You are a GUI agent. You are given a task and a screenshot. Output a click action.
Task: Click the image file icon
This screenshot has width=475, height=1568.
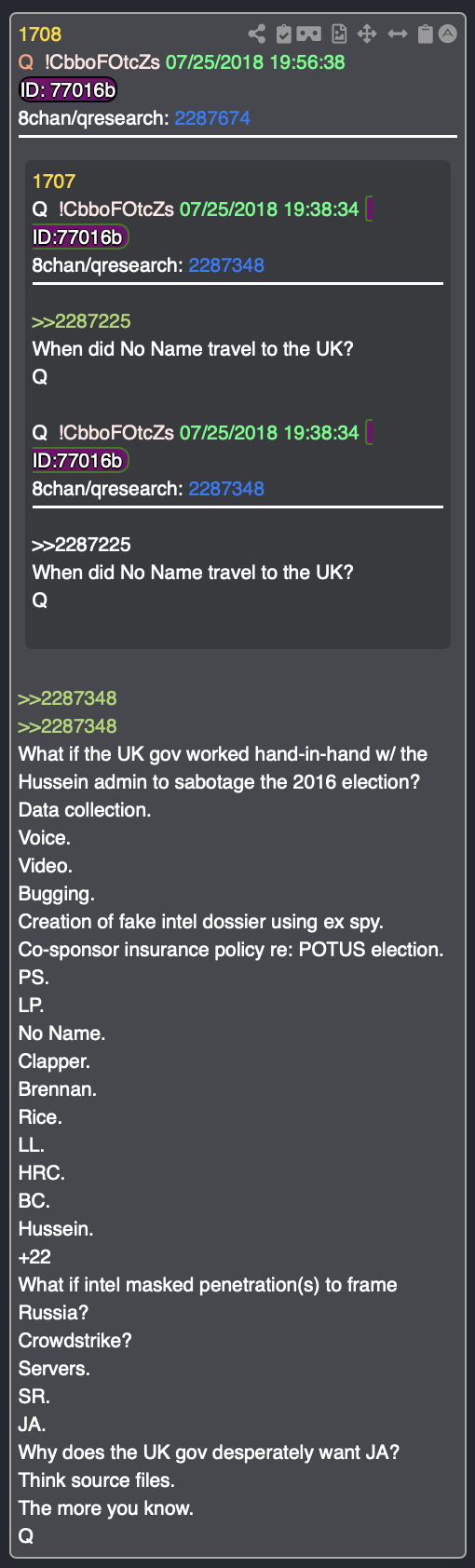(339, 34)
